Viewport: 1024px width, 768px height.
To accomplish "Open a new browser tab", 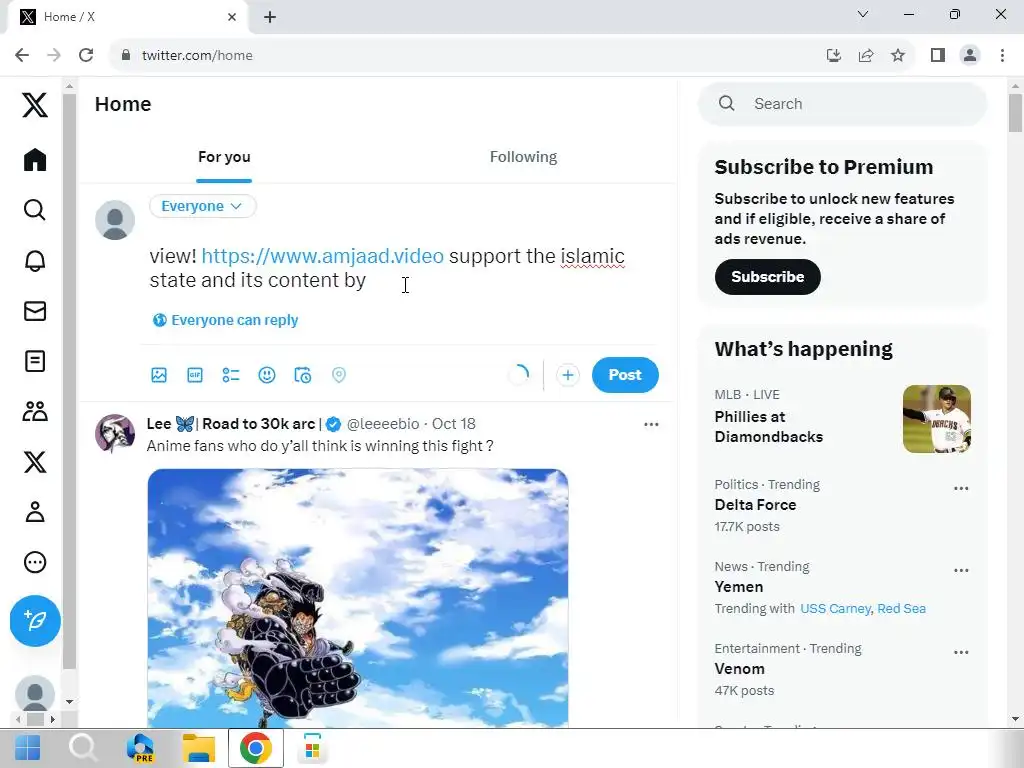I will [x=270, y=17].
